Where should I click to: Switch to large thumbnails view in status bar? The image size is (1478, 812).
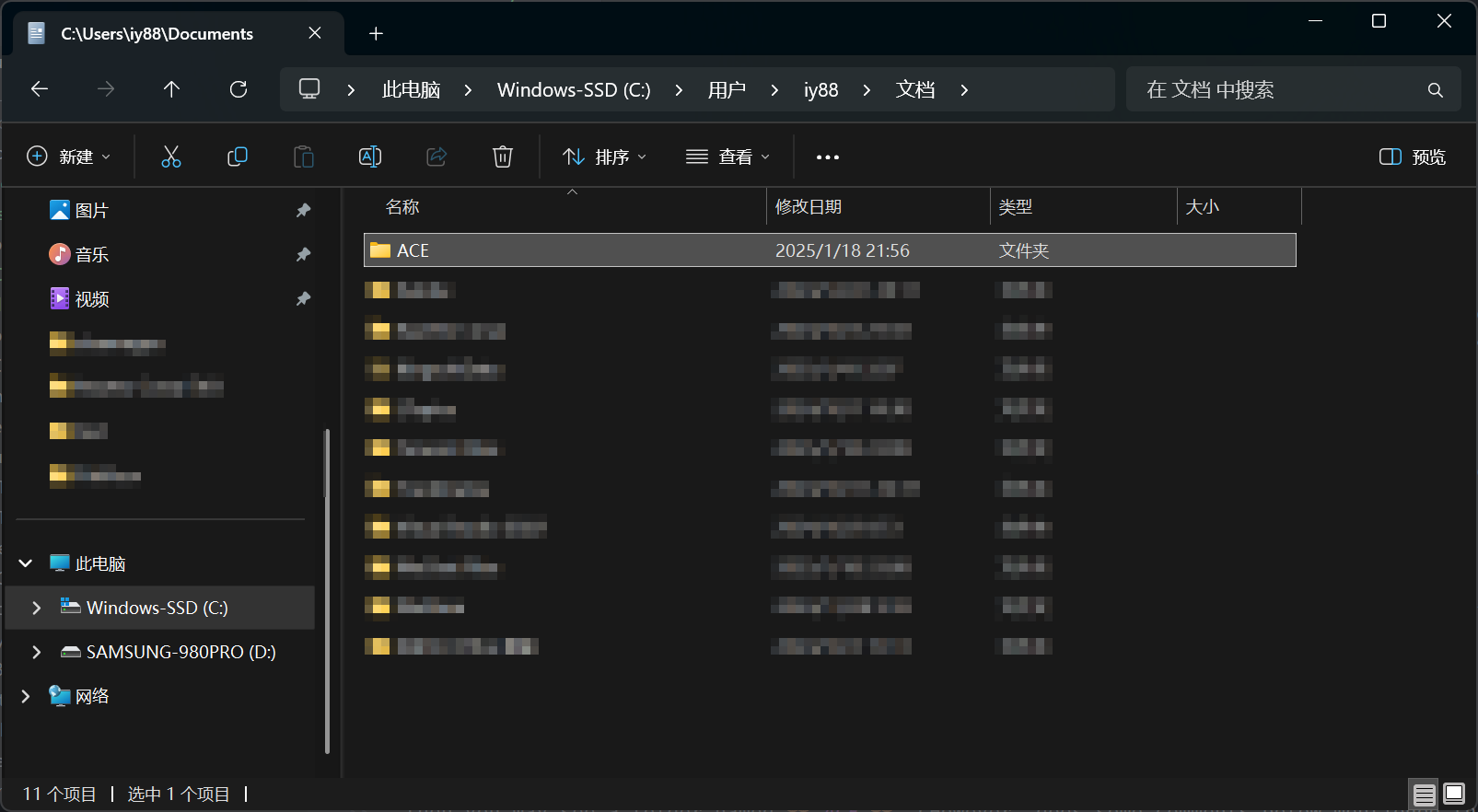[1454, 794]
